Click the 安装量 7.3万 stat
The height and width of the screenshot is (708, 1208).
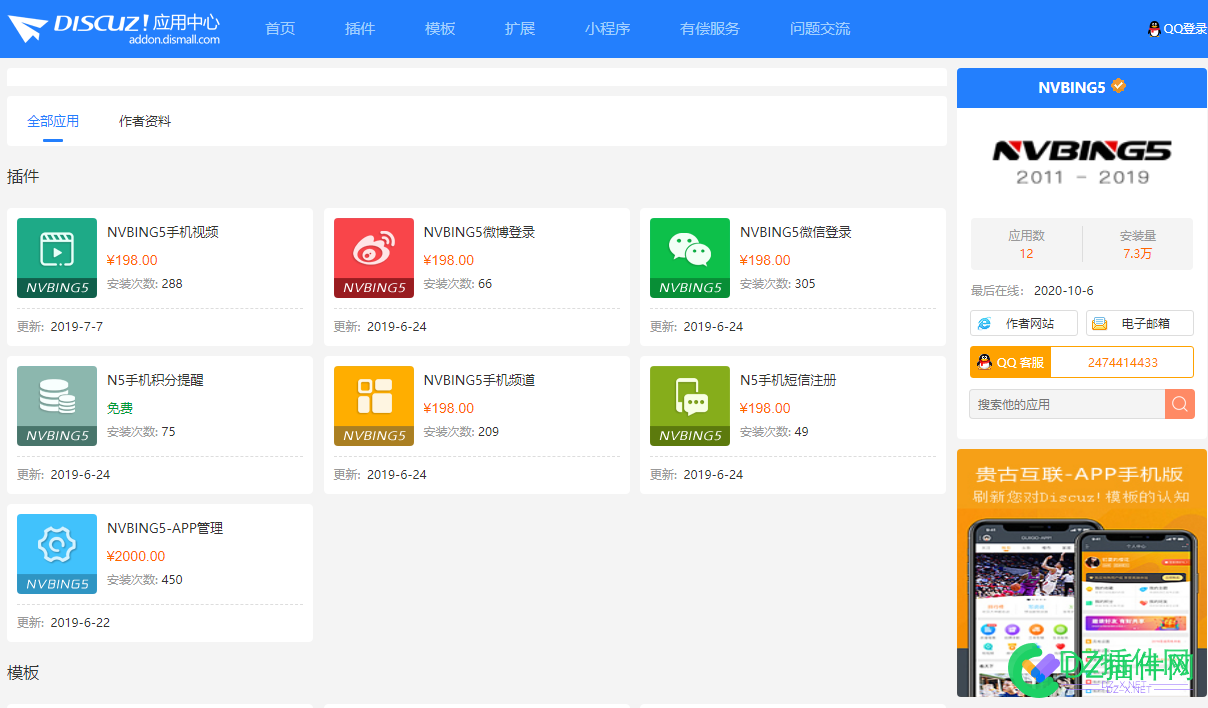click(1138, 244)
